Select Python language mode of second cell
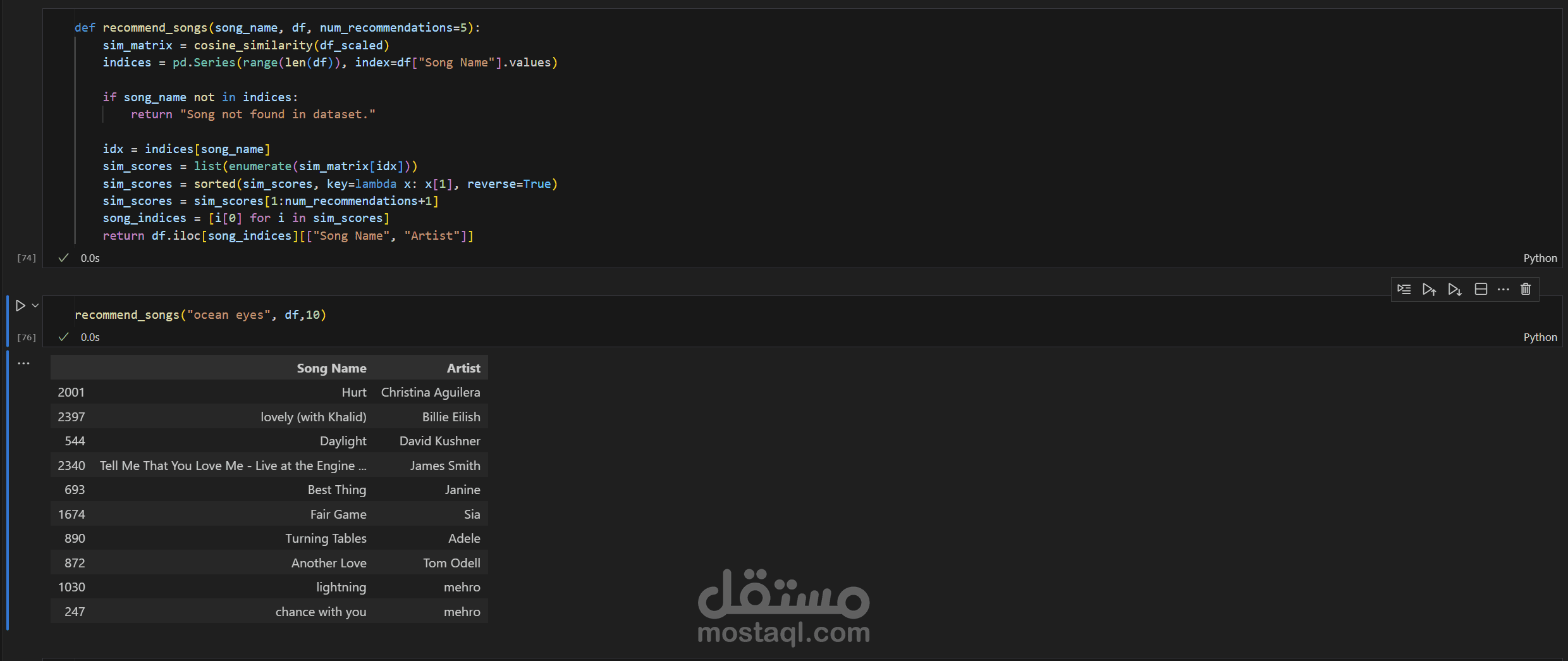 1540,337
